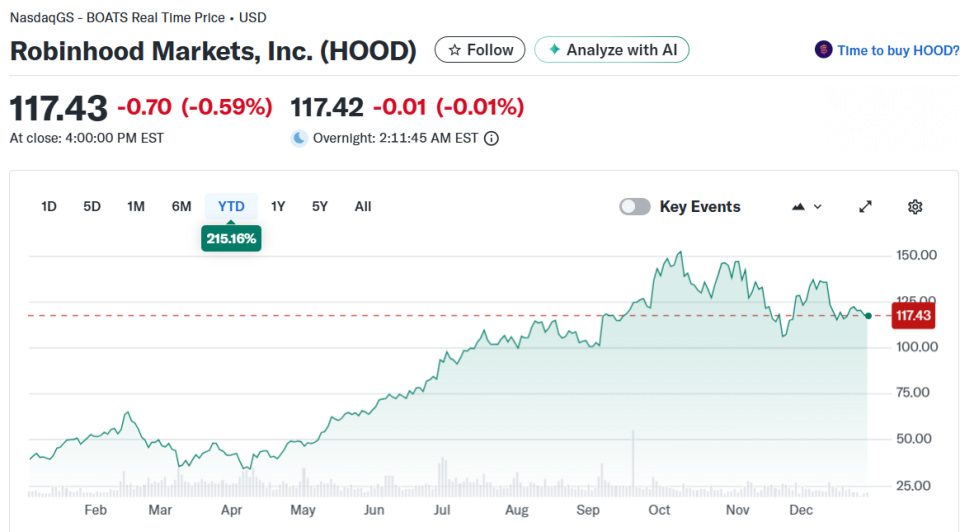Select the 5D time range
The width and height of the screenshot is (960, 532).
point(92,207)
